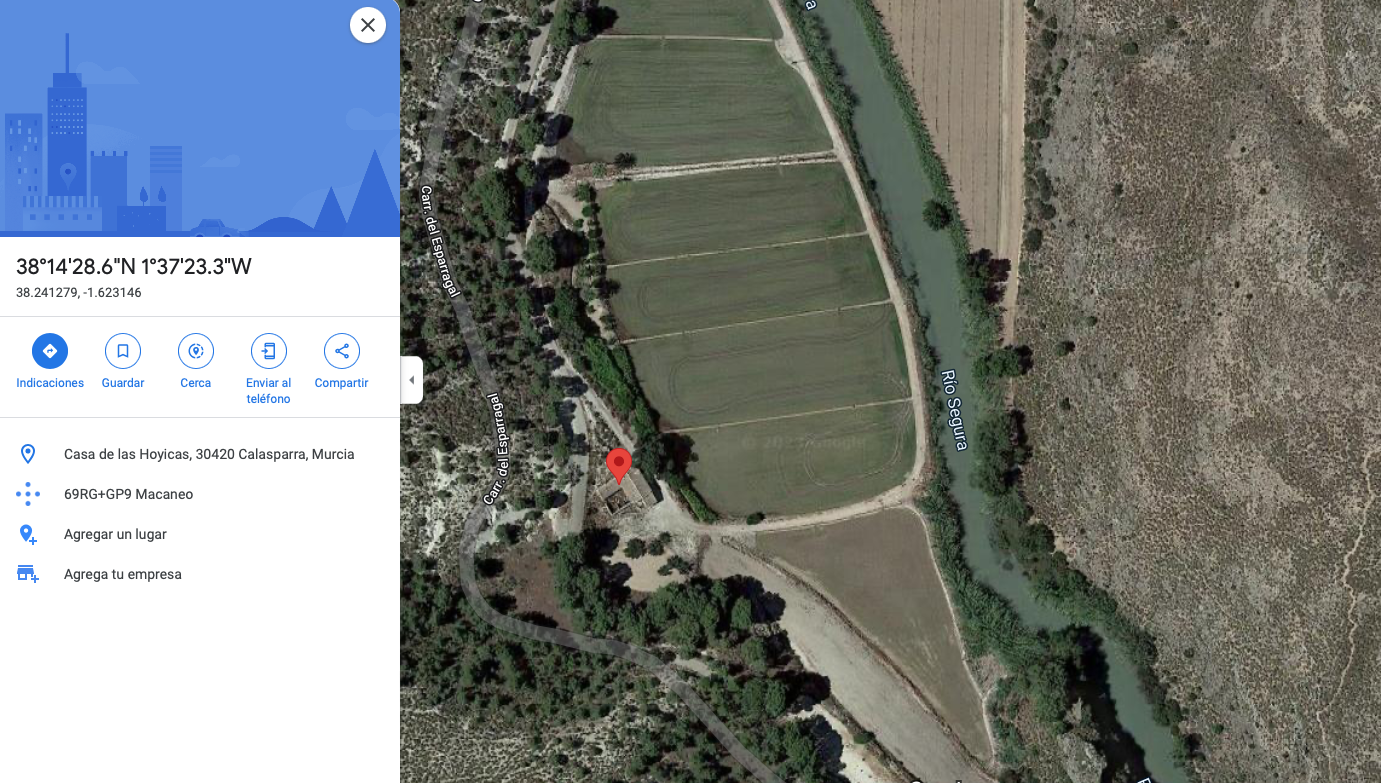This screenshot has width=1381, height=783.
Task: Choose Agregar un lugar option
Action: (115, 534)
